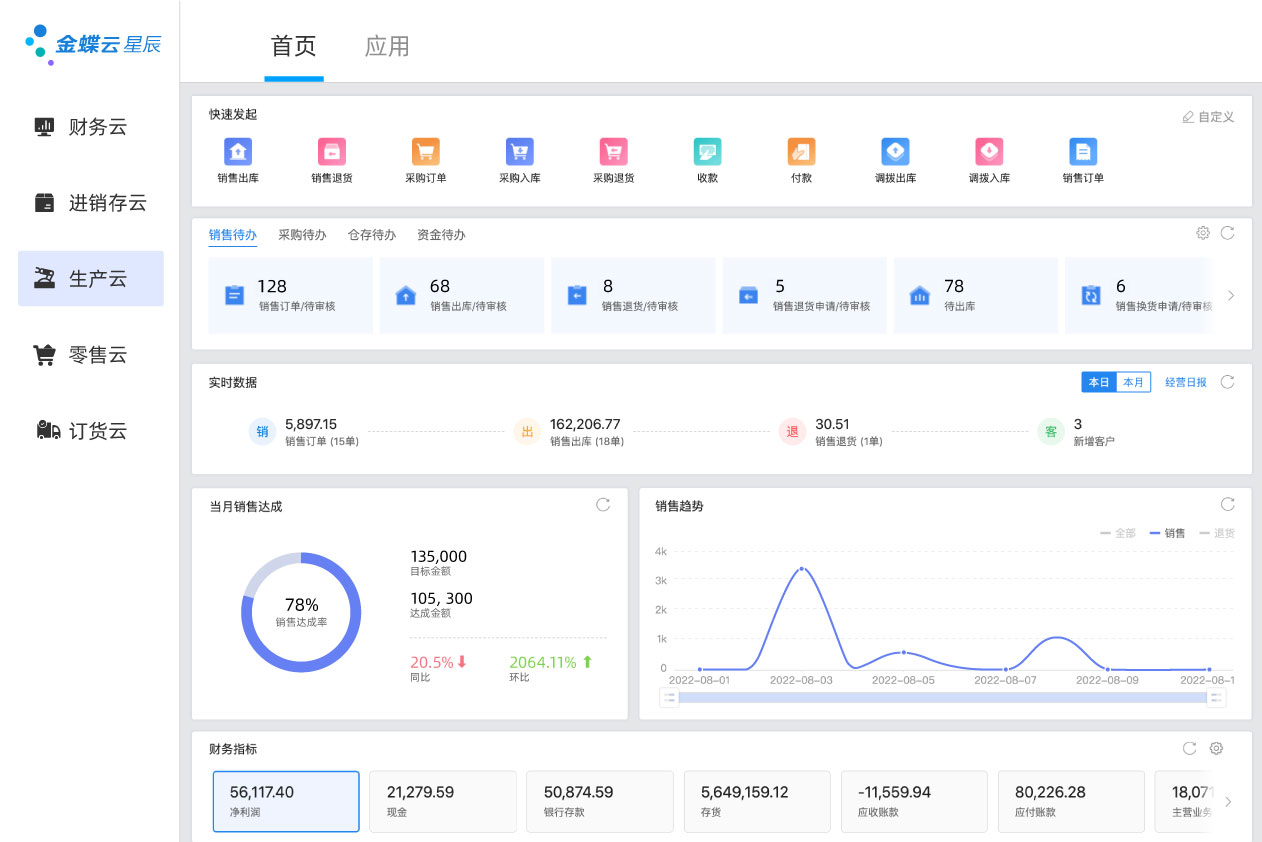Click the chart date range slider bar
The height and width of the screenshot is (842, 1262).
point(943,698)
